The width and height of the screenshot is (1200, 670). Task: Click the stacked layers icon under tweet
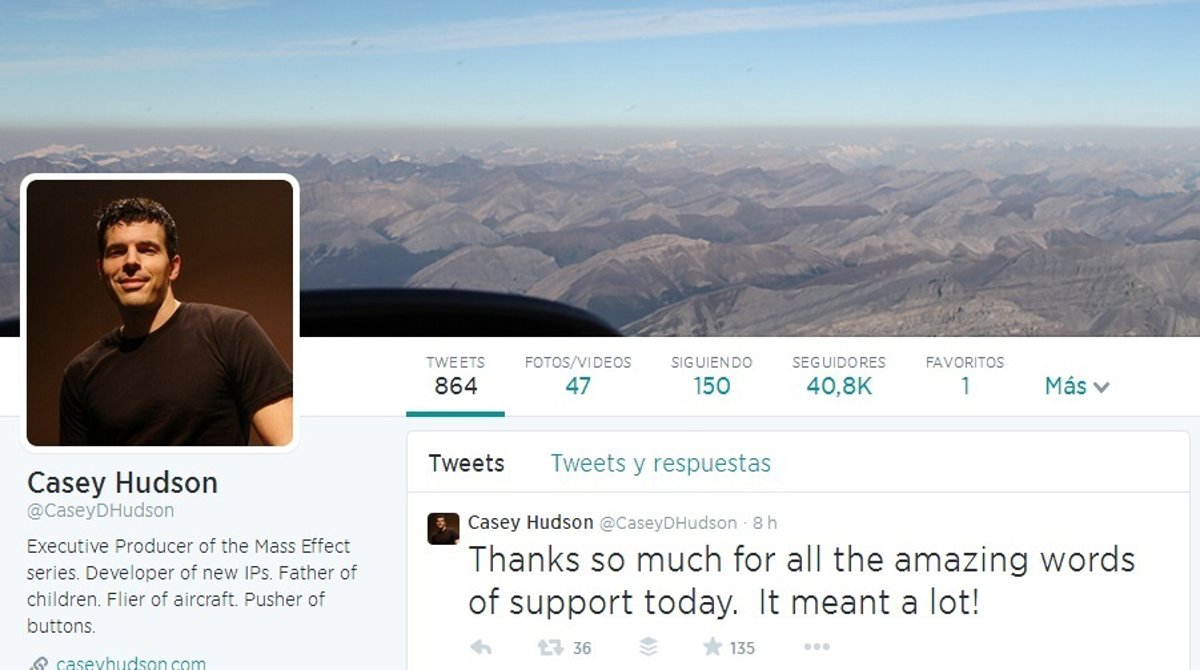[648, 647]
